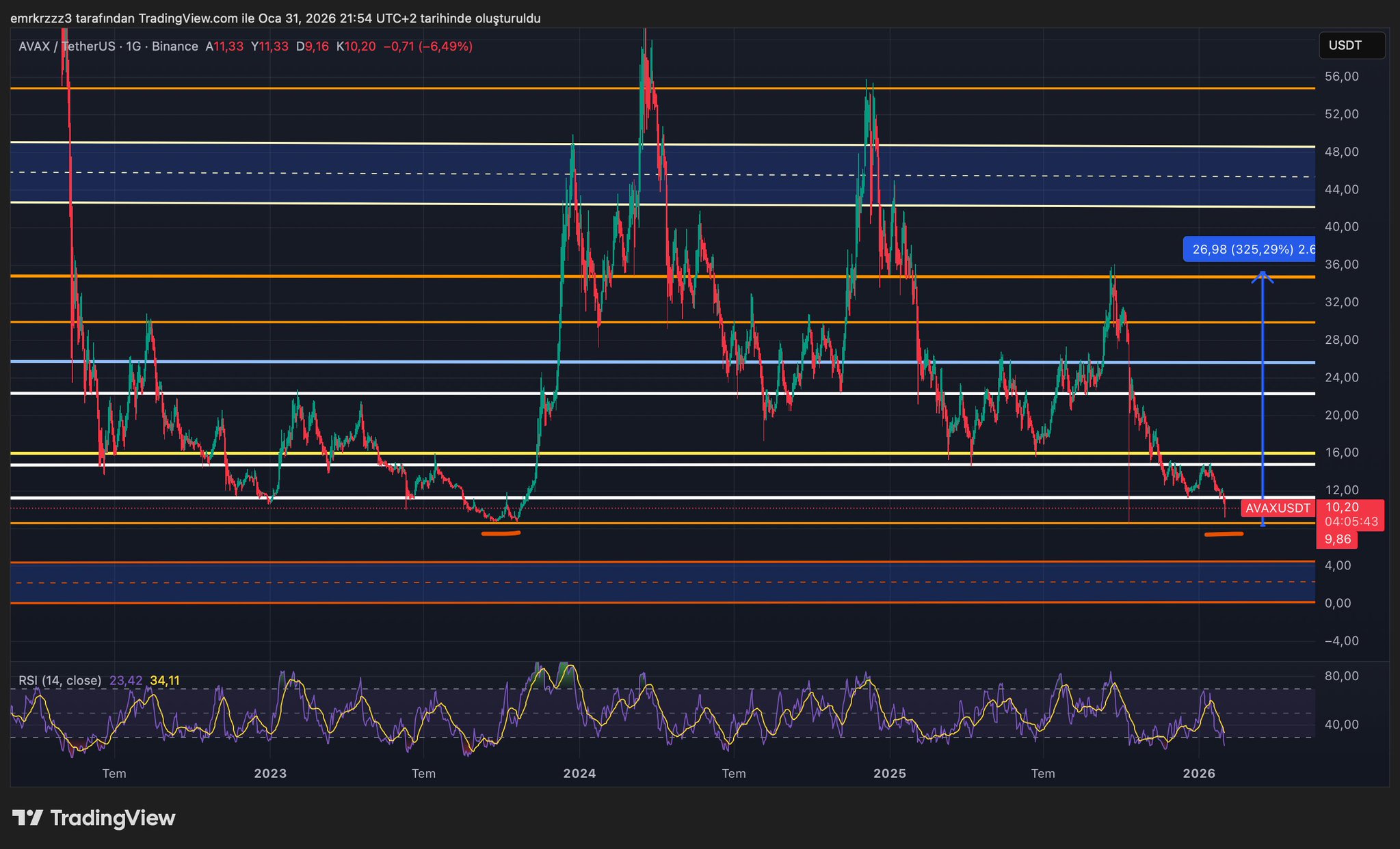Click the yellow RSI value 34,11

pos(165,680)
